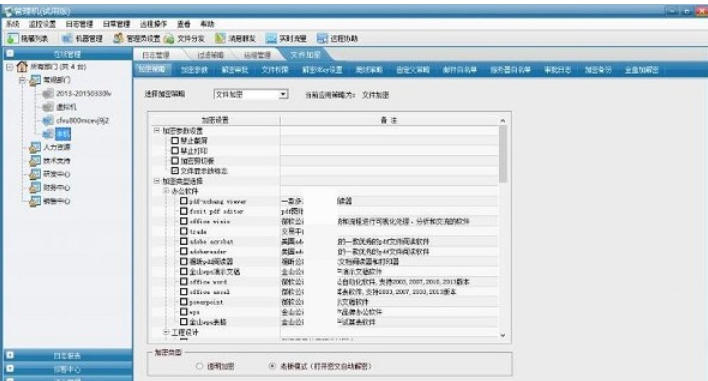This screenshot has width=708, height=381.
Task: Click the house icon beside 所有部门
Action: (22, 67)
